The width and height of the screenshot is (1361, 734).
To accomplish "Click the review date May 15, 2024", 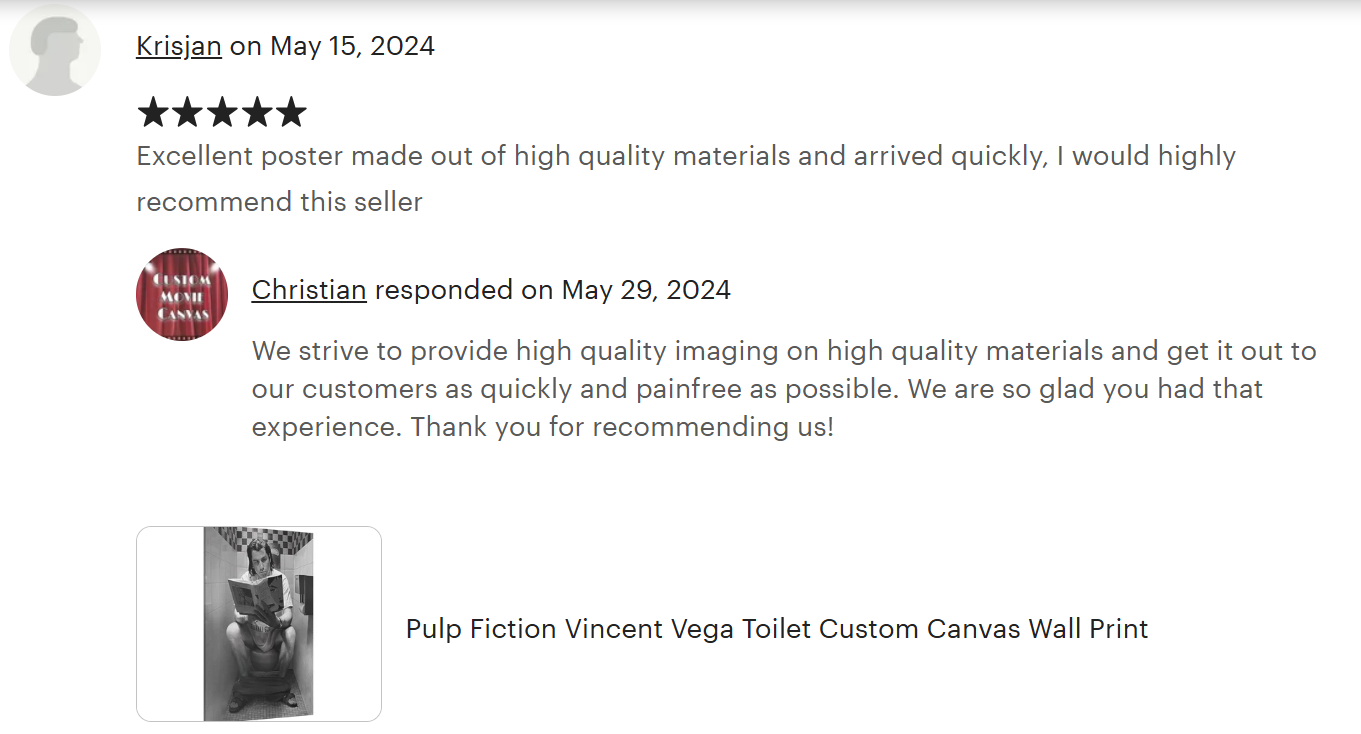I will 352,46.
